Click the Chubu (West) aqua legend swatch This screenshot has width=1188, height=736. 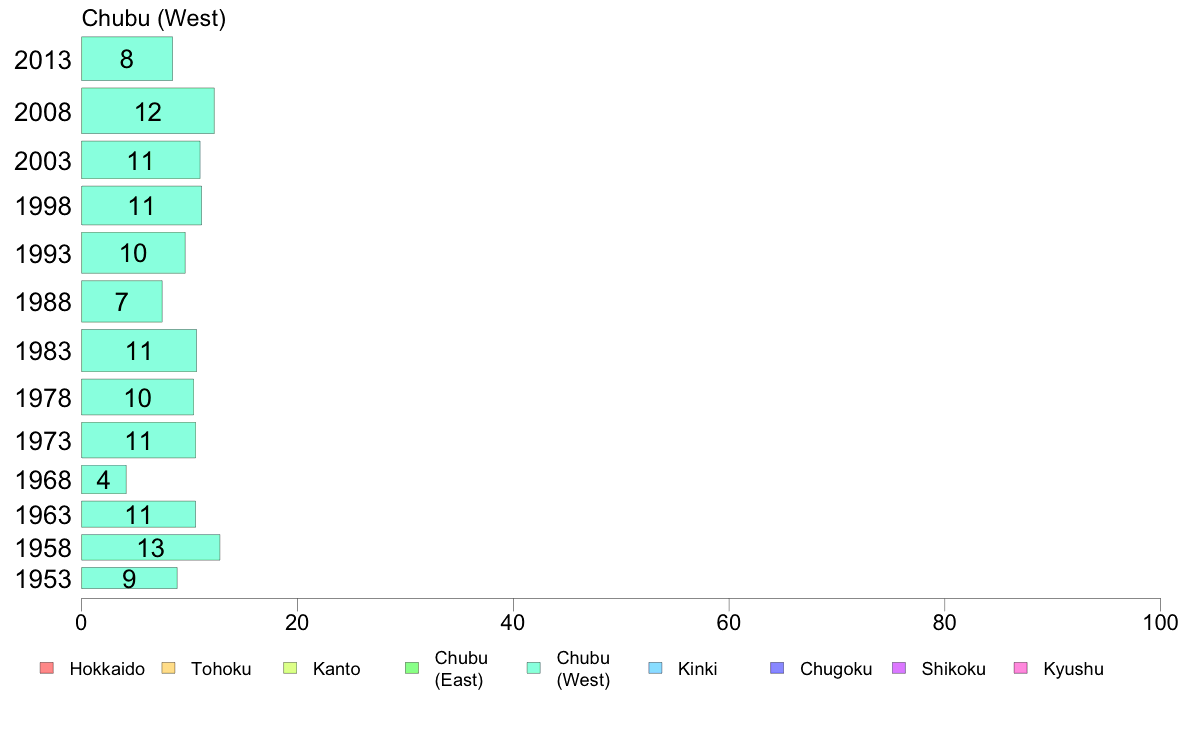point(534,668)
